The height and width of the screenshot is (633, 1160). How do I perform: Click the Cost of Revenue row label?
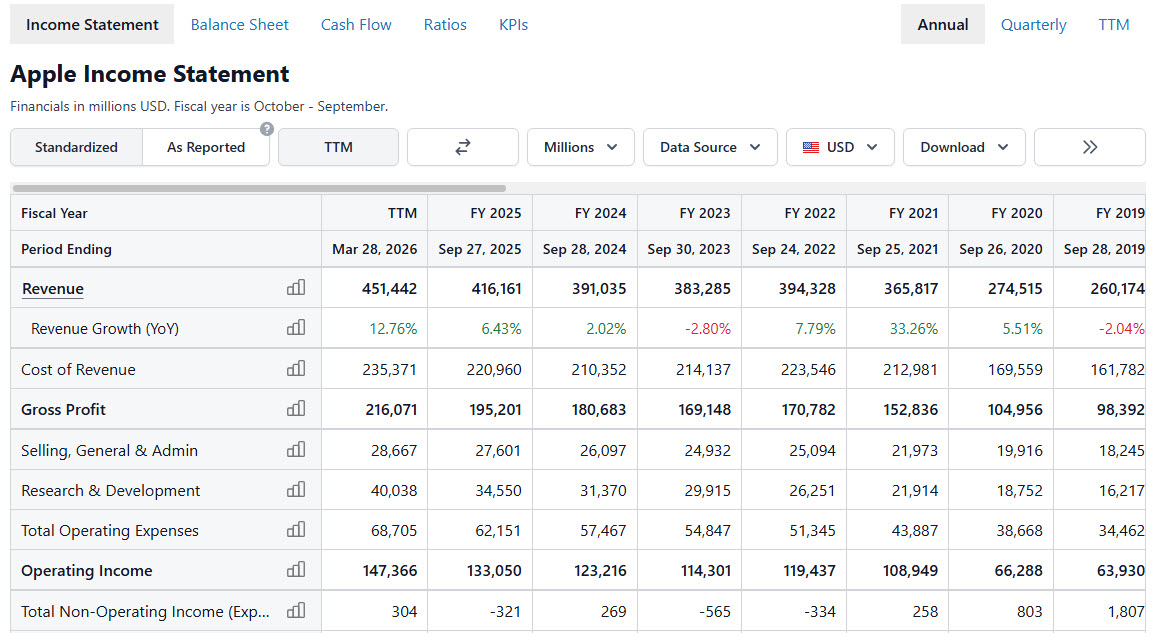click(x=78, y=369)
